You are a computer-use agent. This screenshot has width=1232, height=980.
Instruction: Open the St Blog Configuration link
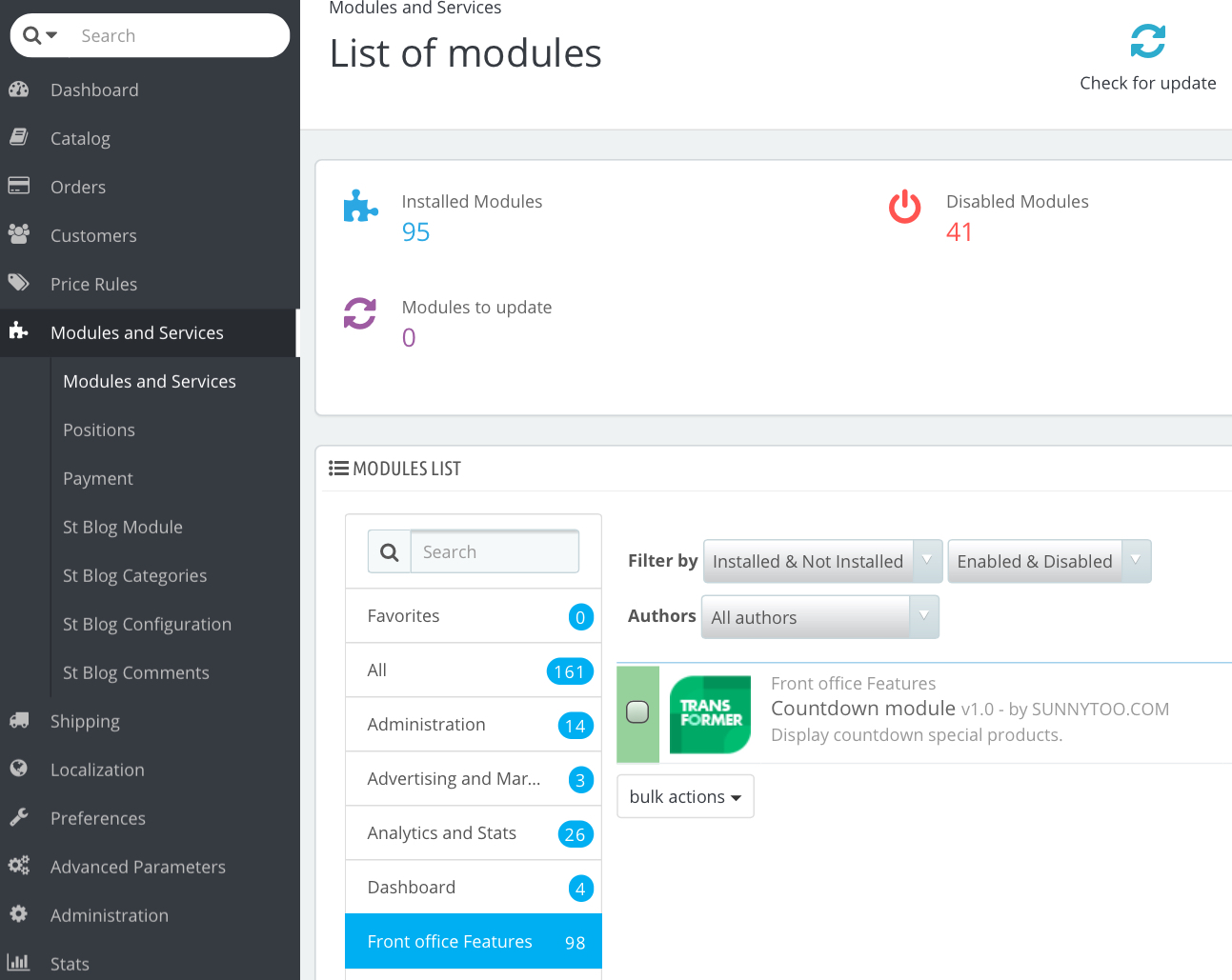[x=147, y=624]
